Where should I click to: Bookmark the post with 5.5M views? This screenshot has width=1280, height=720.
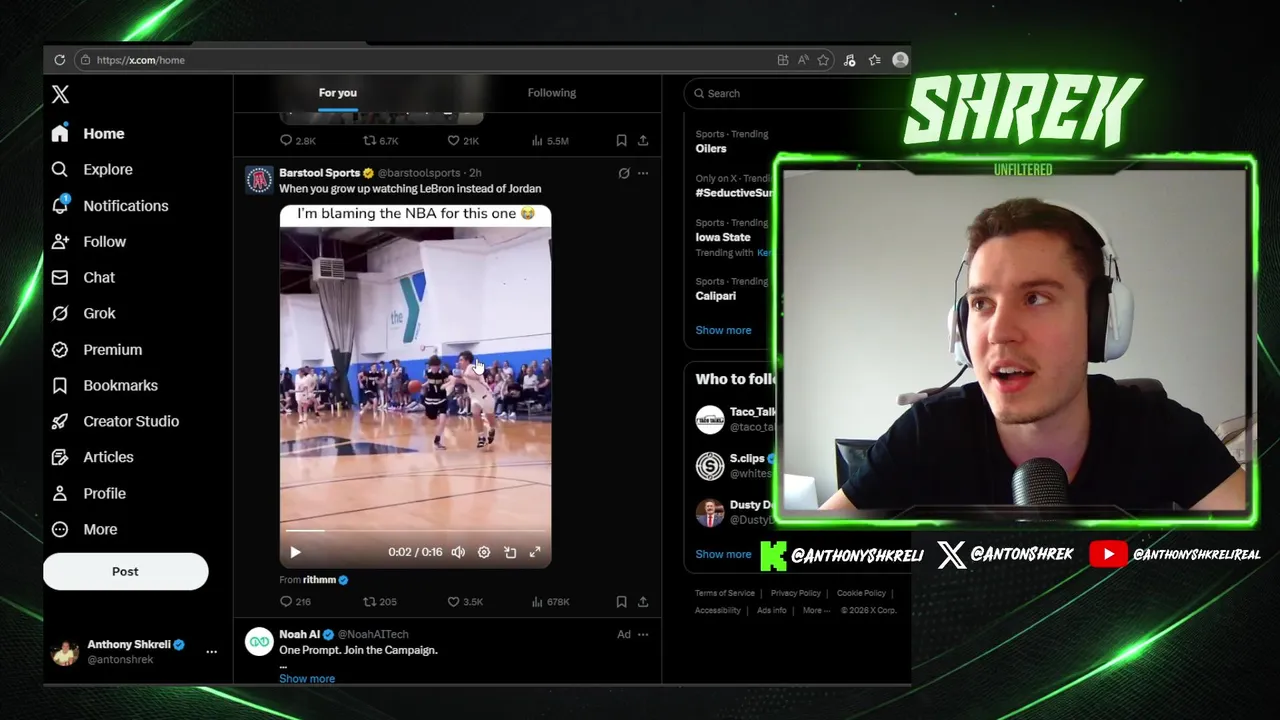[x=621, y=141]
